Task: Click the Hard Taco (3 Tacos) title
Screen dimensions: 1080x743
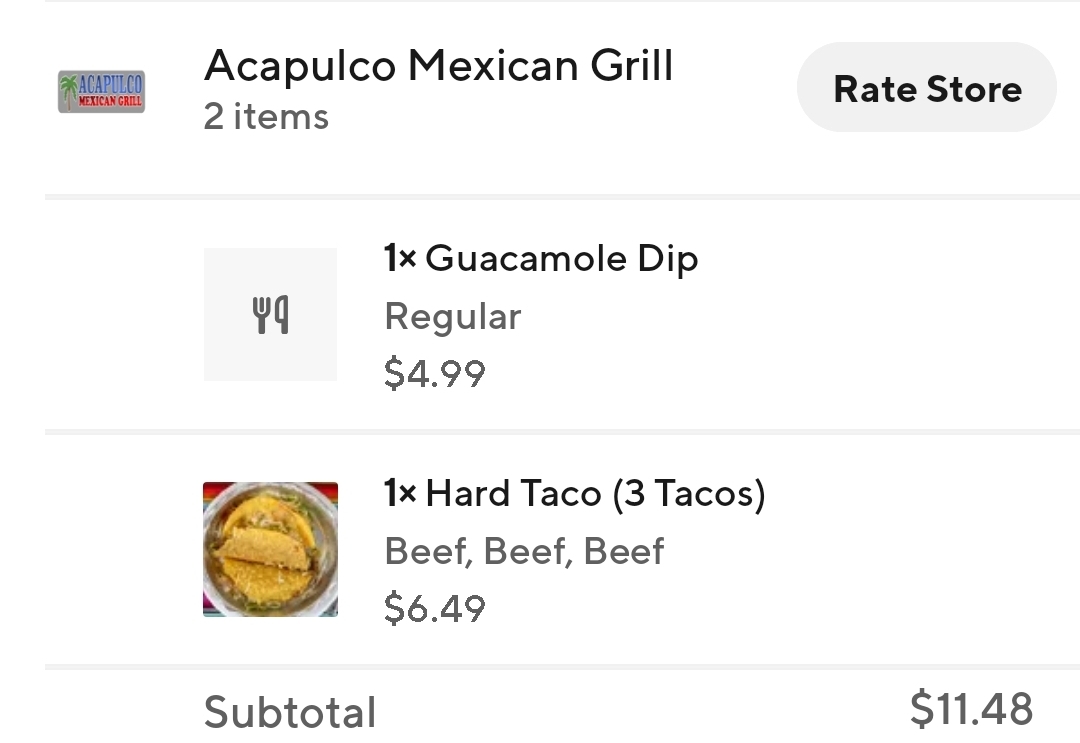Action: [x=596, y=494]
